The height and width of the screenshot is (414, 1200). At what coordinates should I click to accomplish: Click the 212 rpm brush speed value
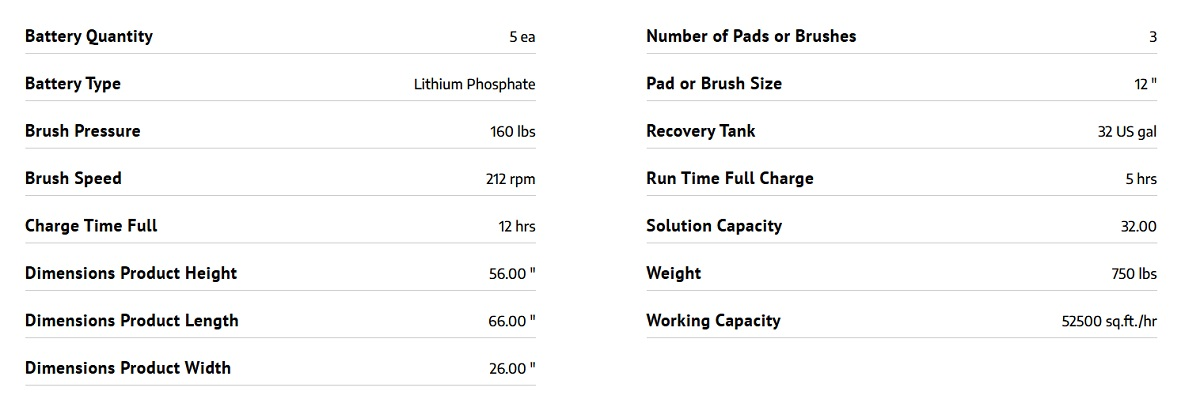tap(510, 179)
